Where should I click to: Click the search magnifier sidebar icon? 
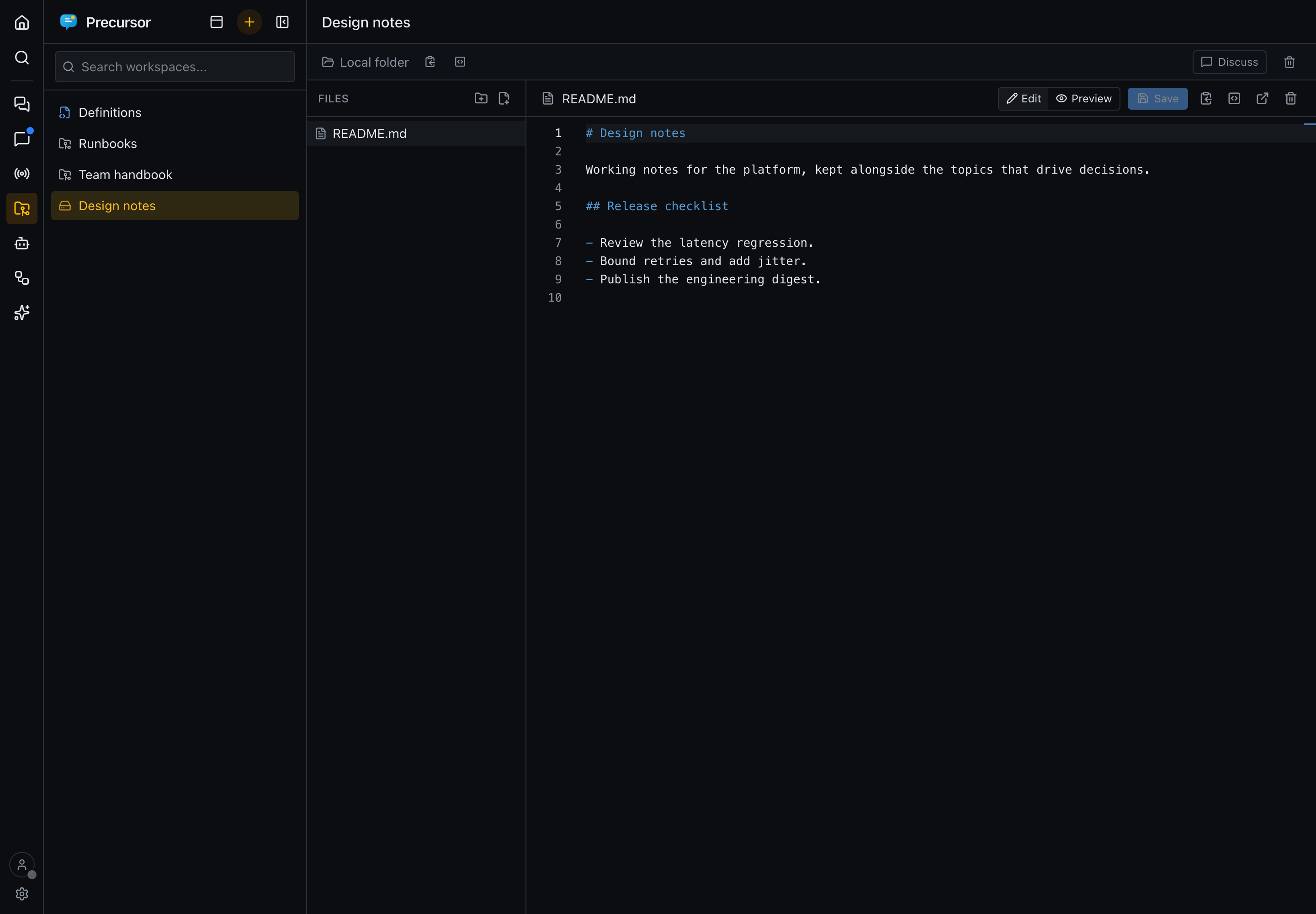click(22, 57)
